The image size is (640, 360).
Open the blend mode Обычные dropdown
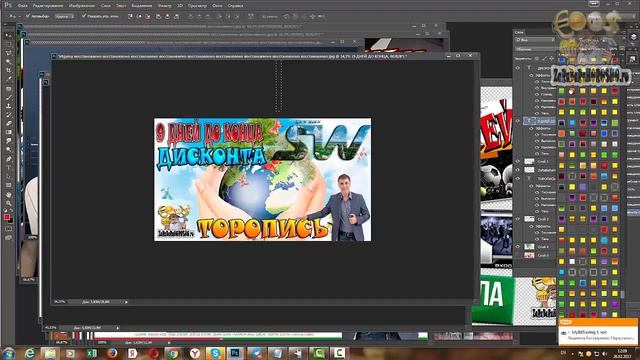pos(535,49)
